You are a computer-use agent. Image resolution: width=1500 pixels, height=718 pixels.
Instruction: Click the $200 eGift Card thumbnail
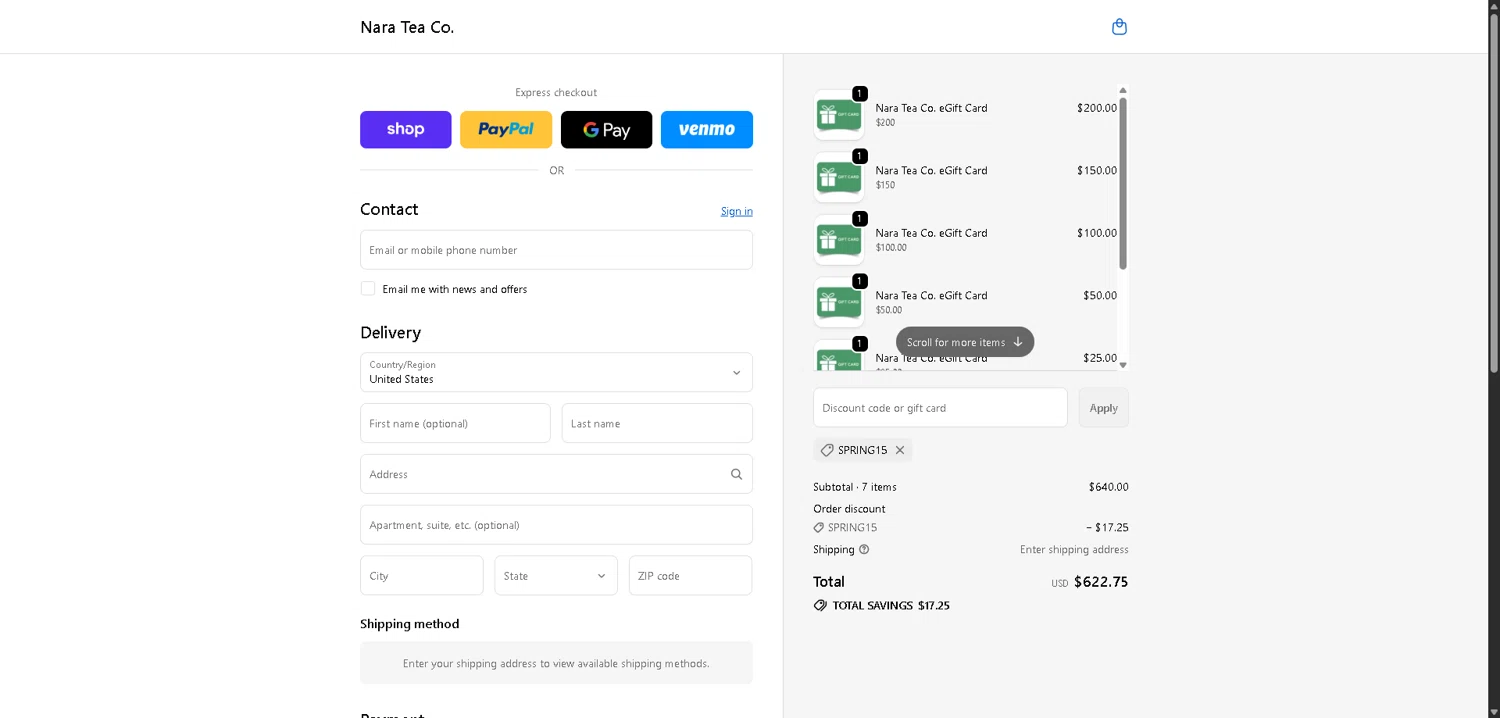pos(839,115)
